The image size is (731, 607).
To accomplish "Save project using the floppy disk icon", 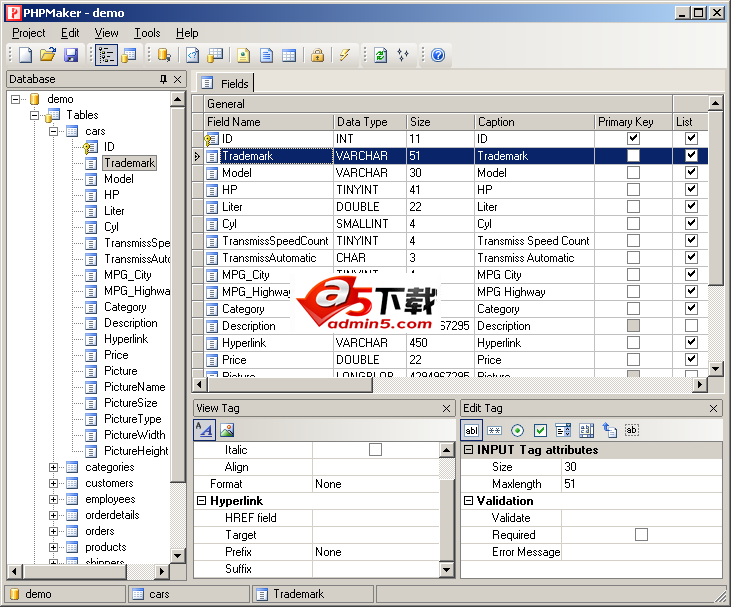I will pyautogui.click(x=71, y=55).
